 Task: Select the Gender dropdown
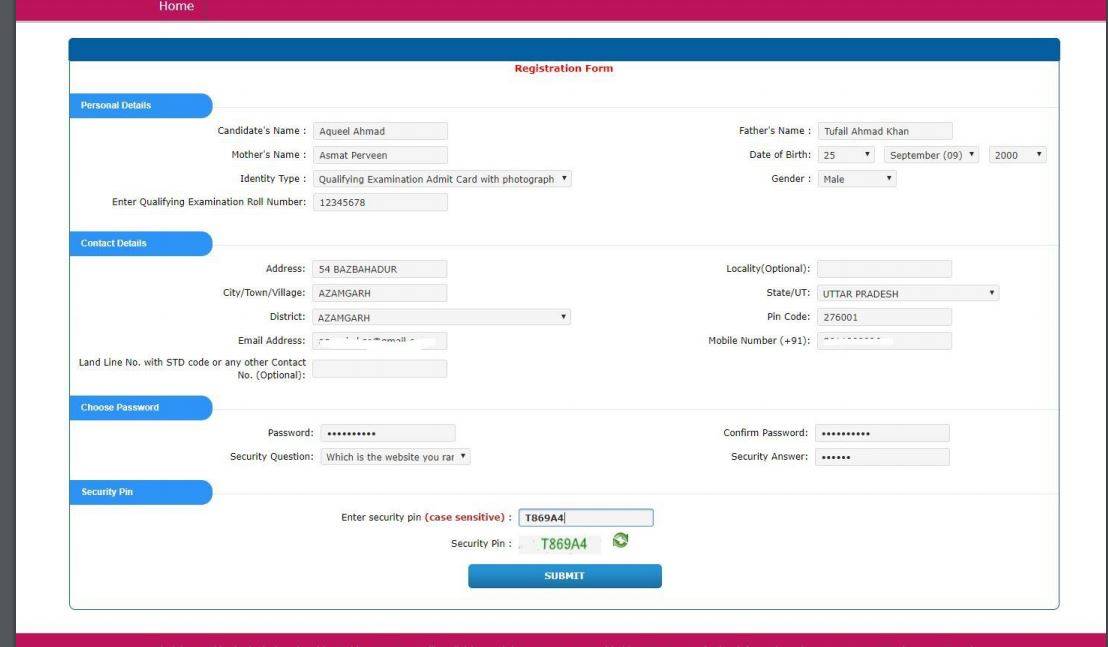(x=857, y=179)
